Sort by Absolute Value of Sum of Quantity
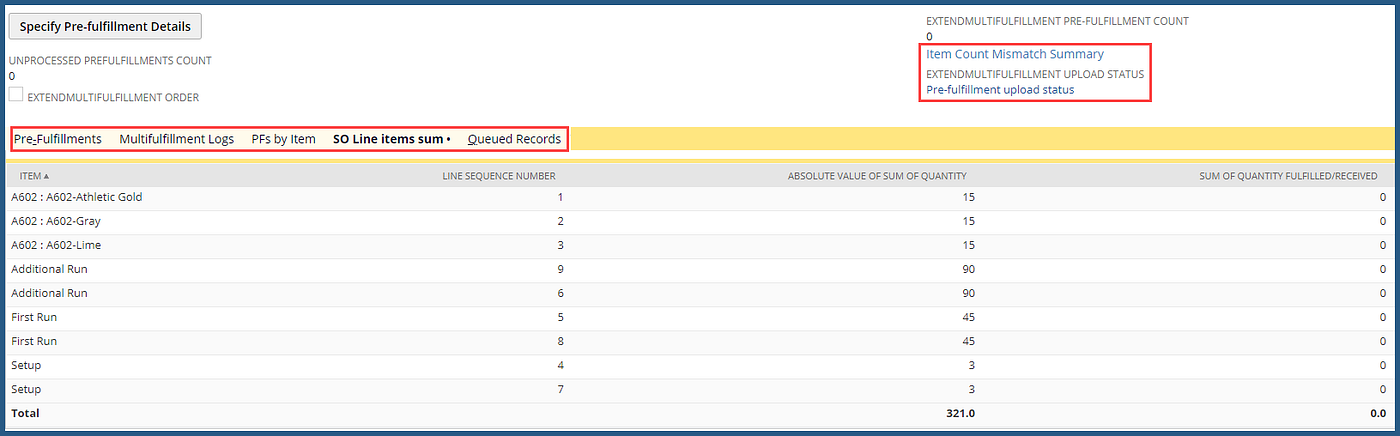The width and height of the screenshot is (1400, 436). pos(877,175)
